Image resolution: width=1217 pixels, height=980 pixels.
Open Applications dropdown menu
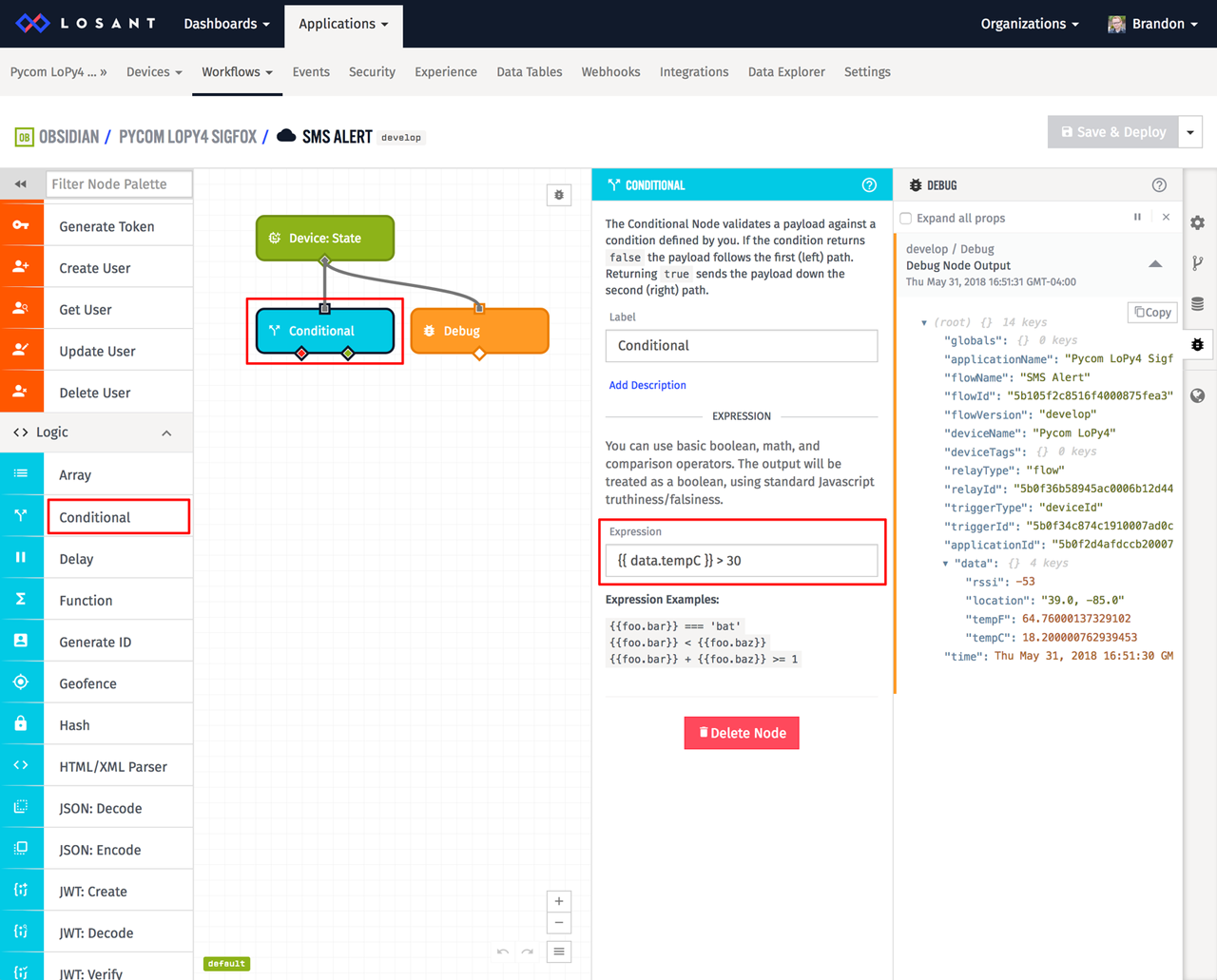pyautogui.click(x=343, y=24)
